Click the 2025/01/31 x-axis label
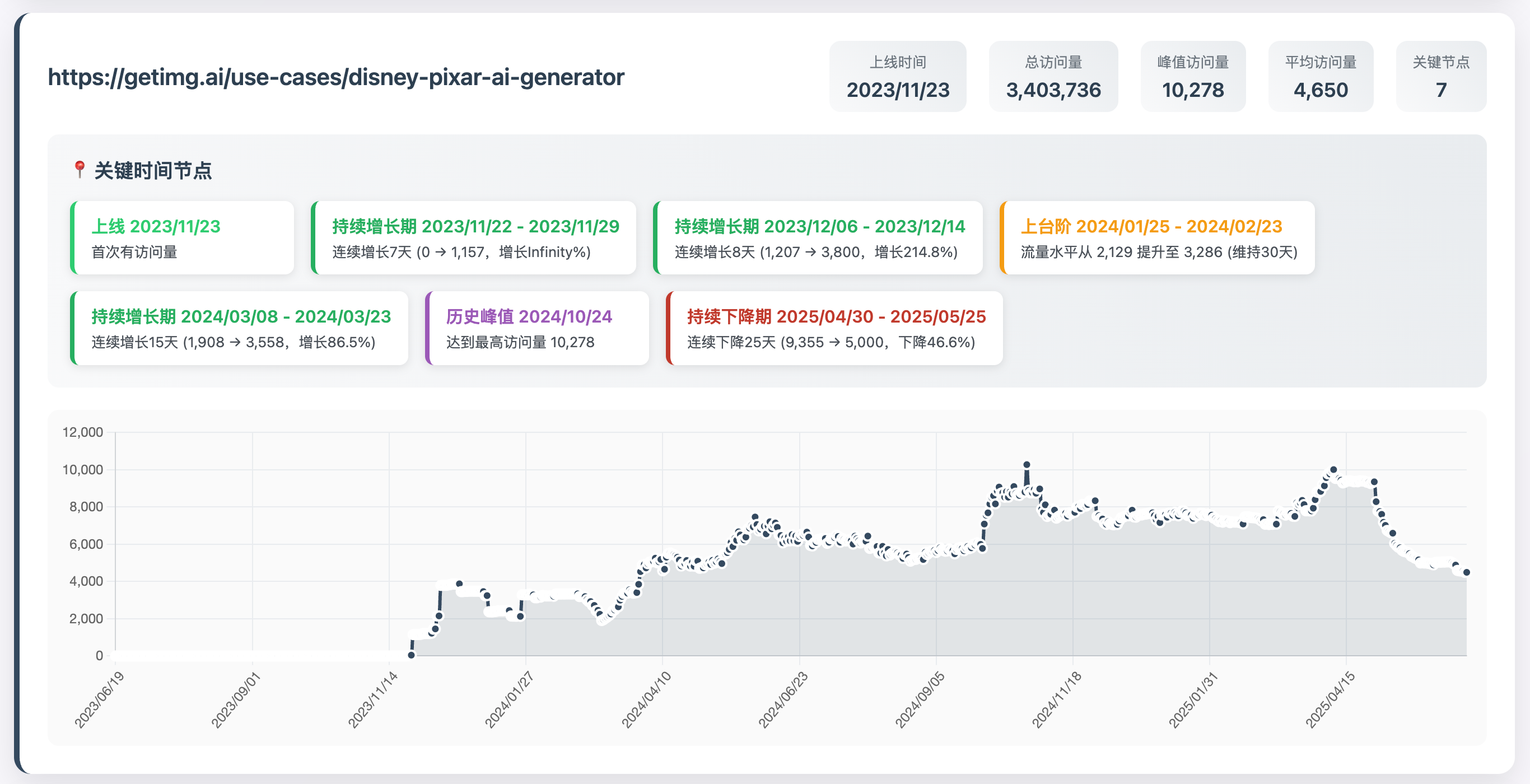The height and width of the screenshot is (784, 1530). pyautogui.click(x=1193, y=699)
